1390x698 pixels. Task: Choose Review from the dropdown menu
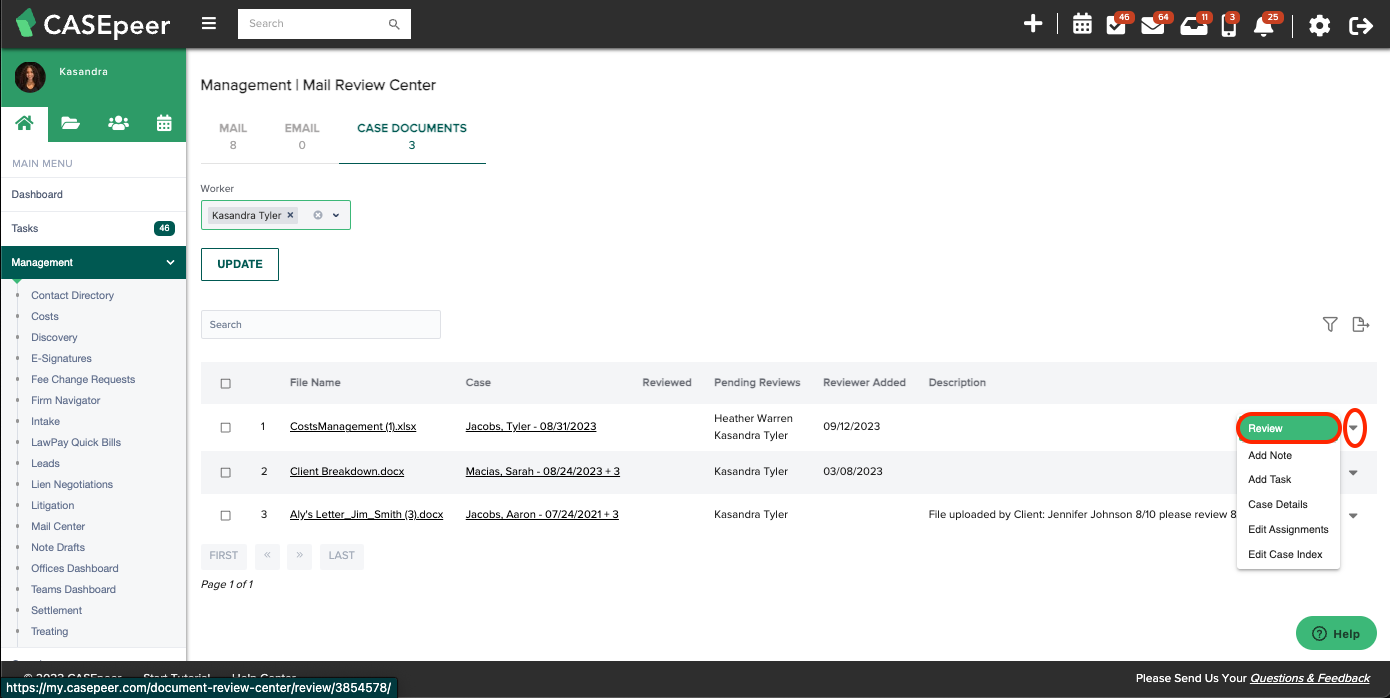tap(1288, 428)
